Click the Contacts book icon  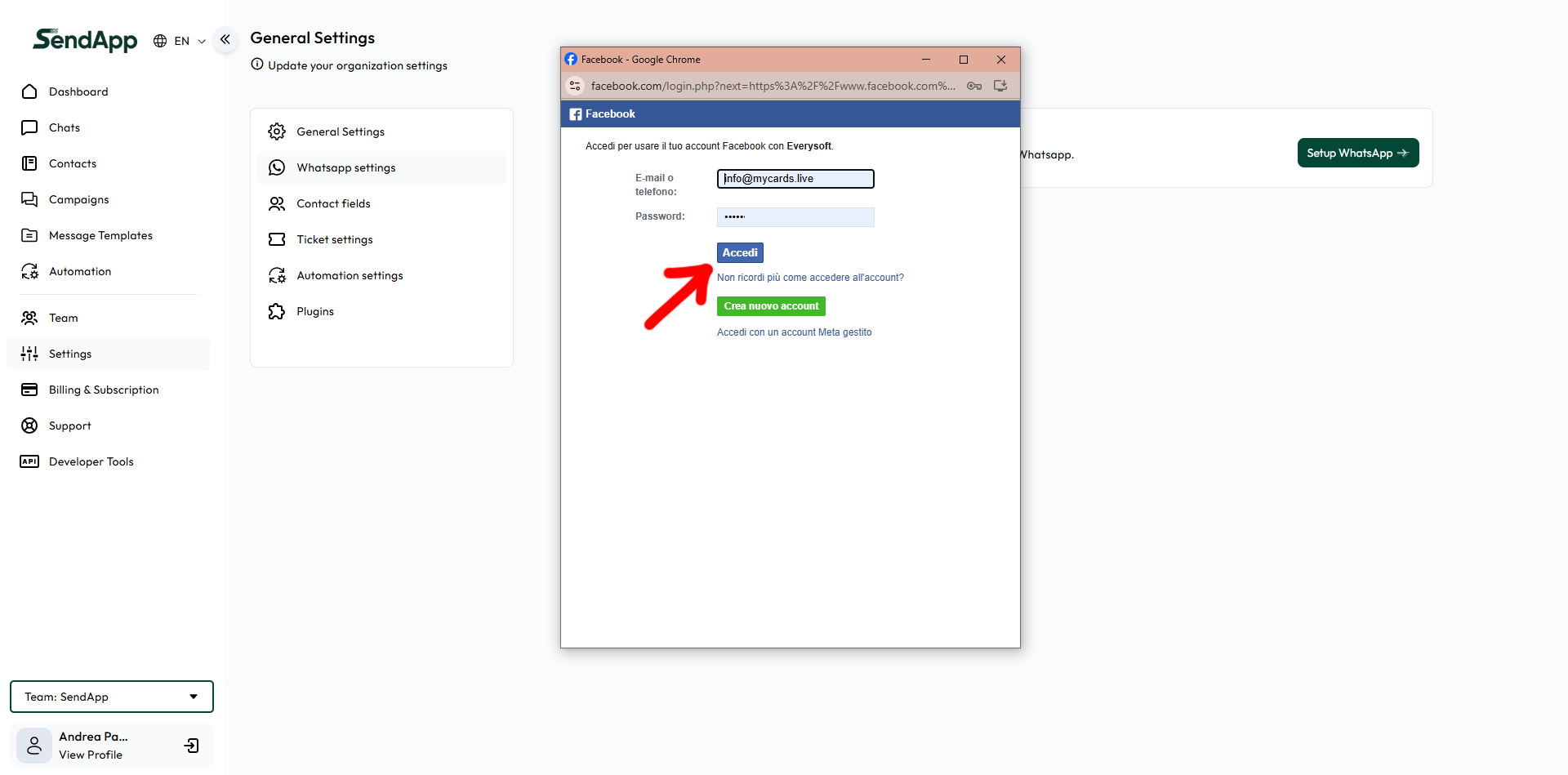pyautogui.click(x=29, y=163)
